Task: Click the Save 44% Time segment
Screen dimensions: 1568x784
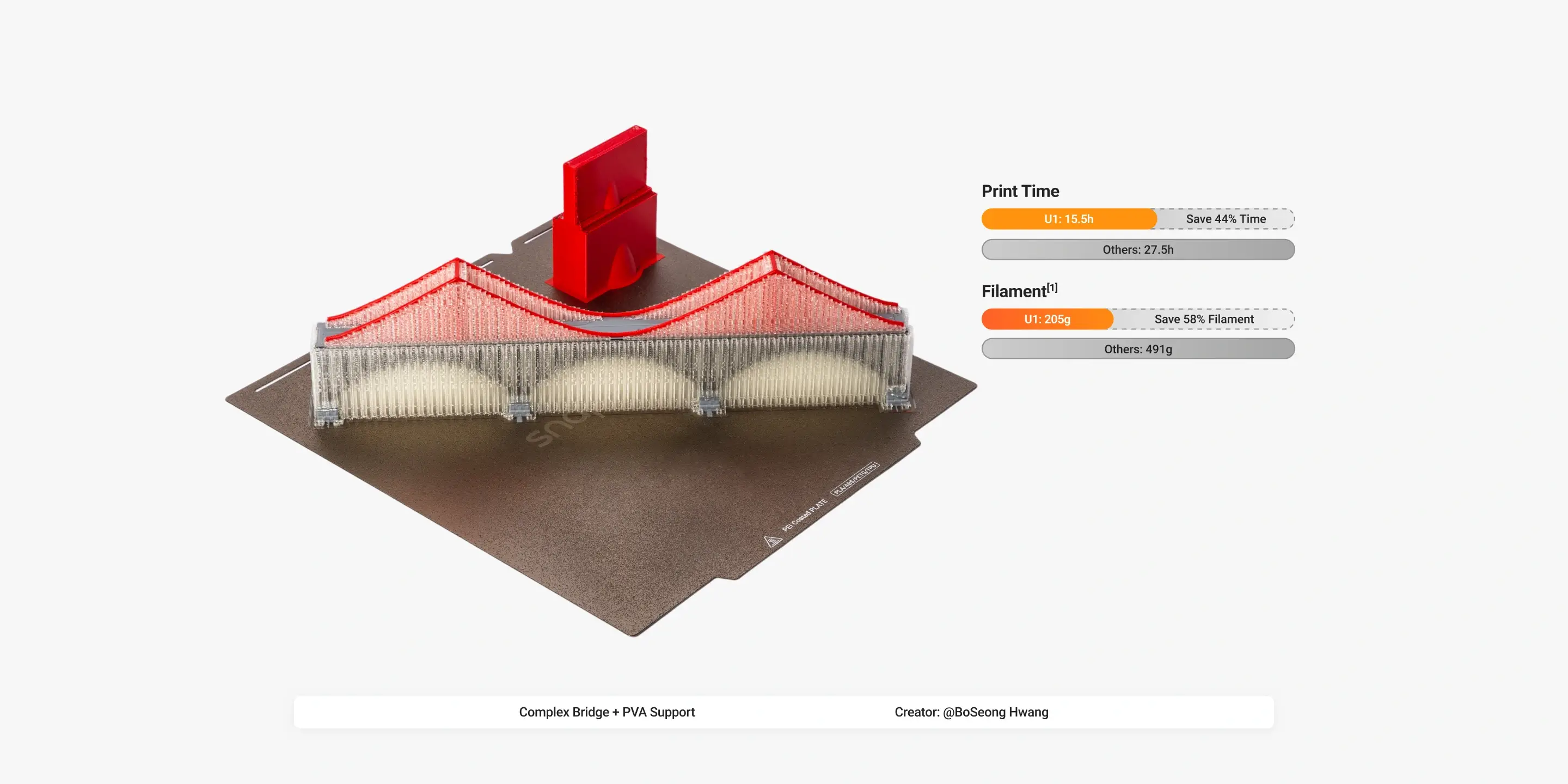Action: tap(1226, 219)
